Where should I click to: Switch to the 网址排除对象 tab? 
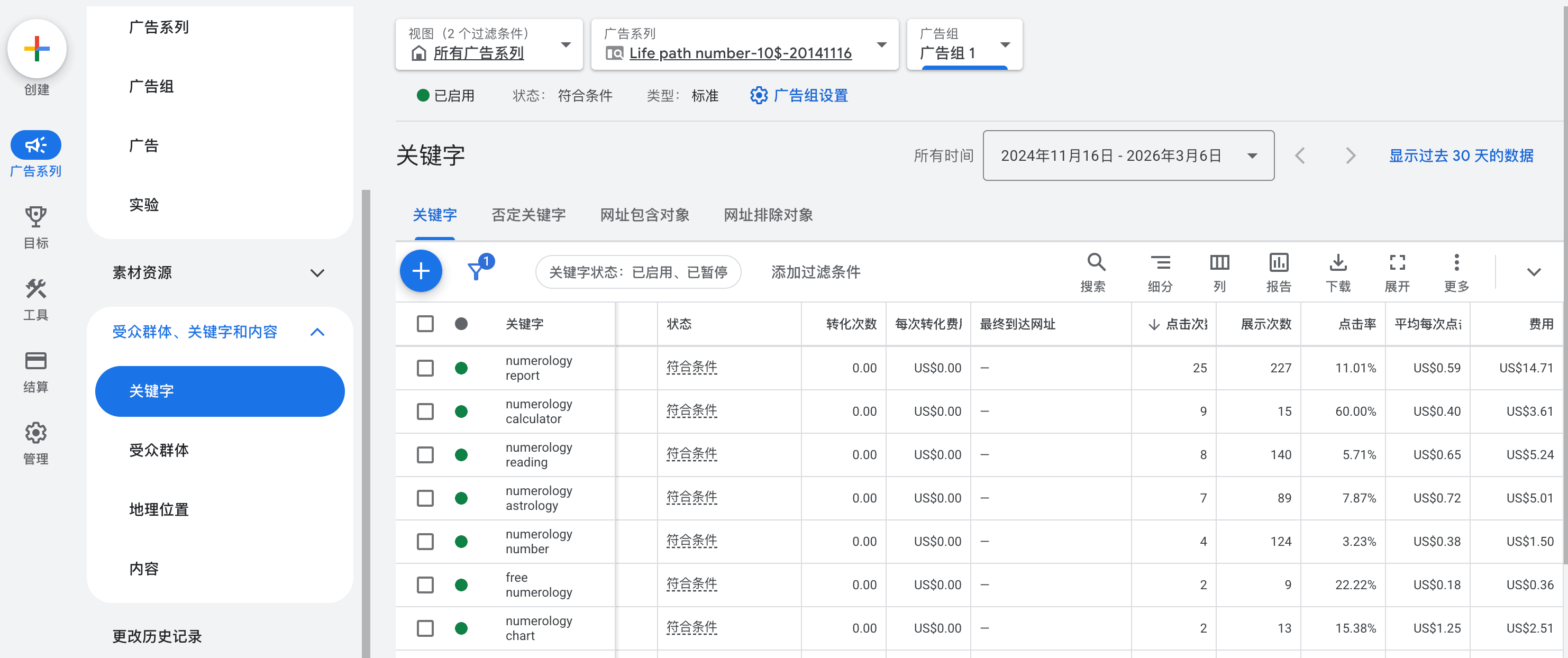pos(768,215)
